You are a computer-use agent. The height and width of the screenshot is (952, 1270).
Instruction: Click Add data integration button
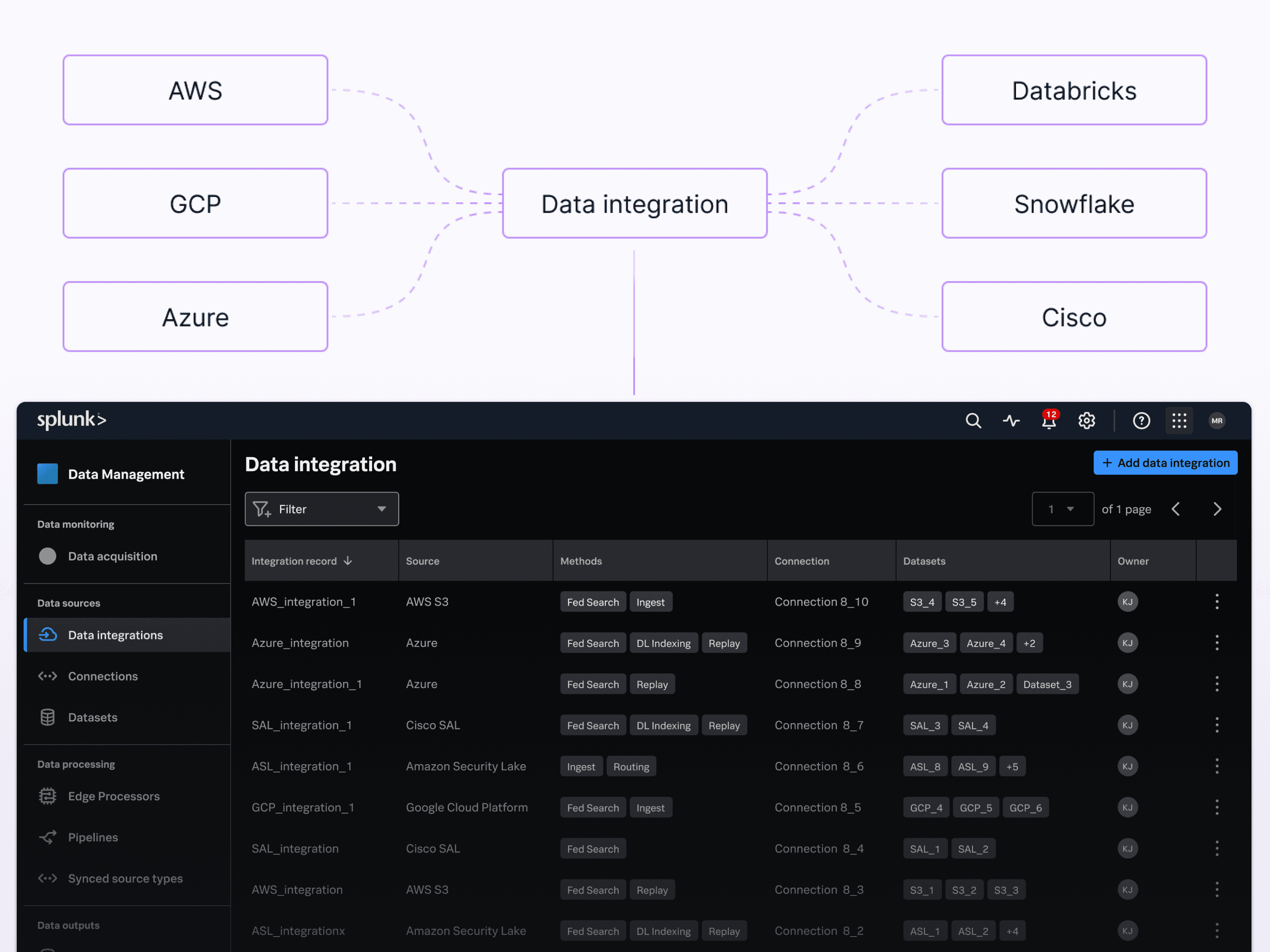coord(1165,462)
